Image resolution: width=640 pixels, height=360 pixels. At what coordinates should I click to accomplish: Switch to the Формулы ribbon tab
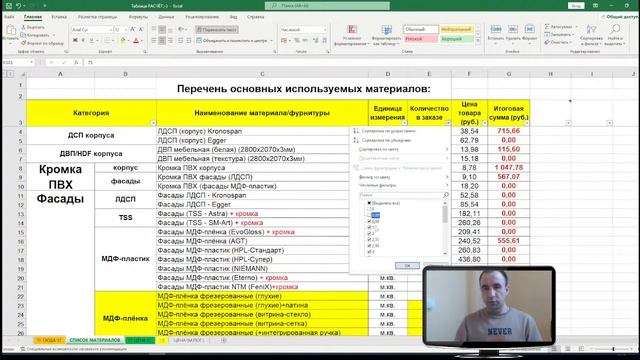[138, 17]
